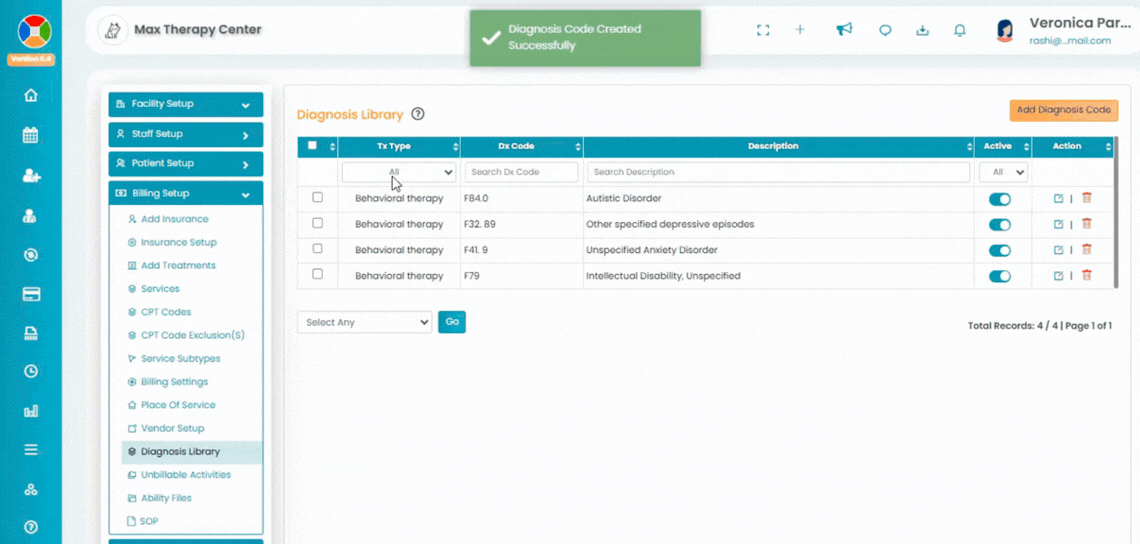Click the help icon beside Diagnosis Library
The image size is (1140, 544).
click(x=417, y=114)
